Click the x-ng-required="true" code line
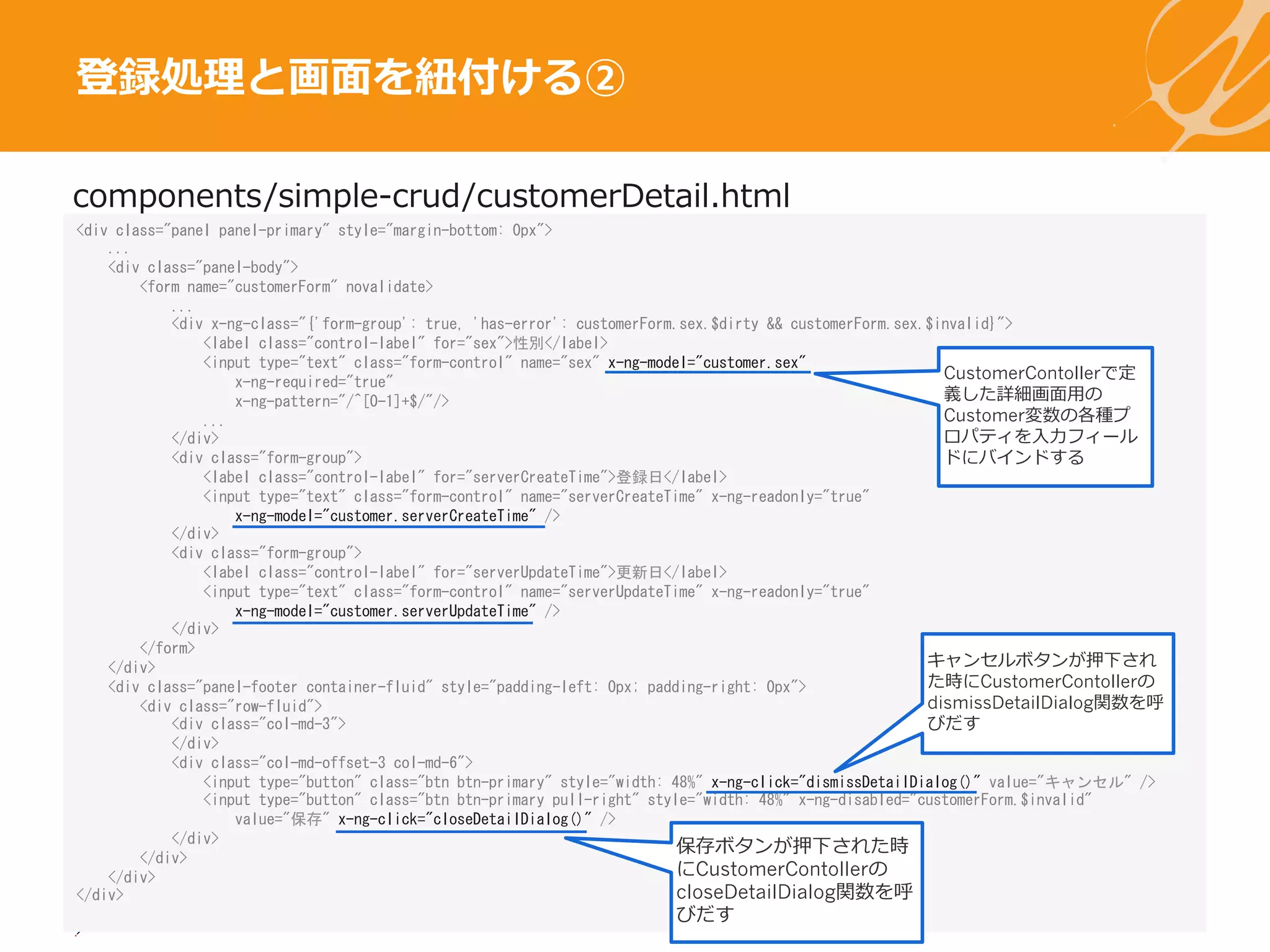The height and width of the screenshot is (952, 1270). point(314,382)
